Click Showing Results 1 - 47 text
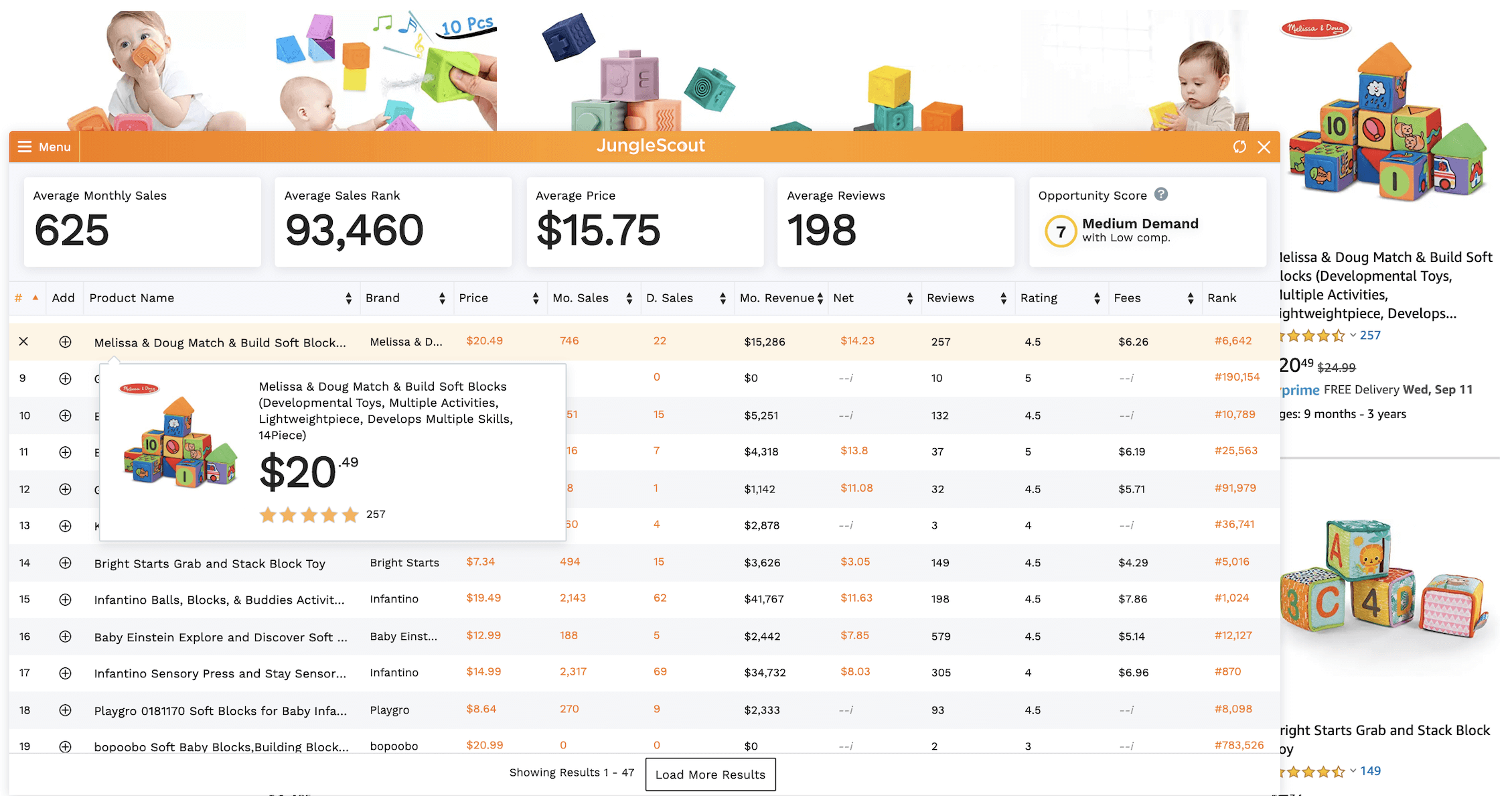Screen dimensions: 1512x796 (571, 773)
